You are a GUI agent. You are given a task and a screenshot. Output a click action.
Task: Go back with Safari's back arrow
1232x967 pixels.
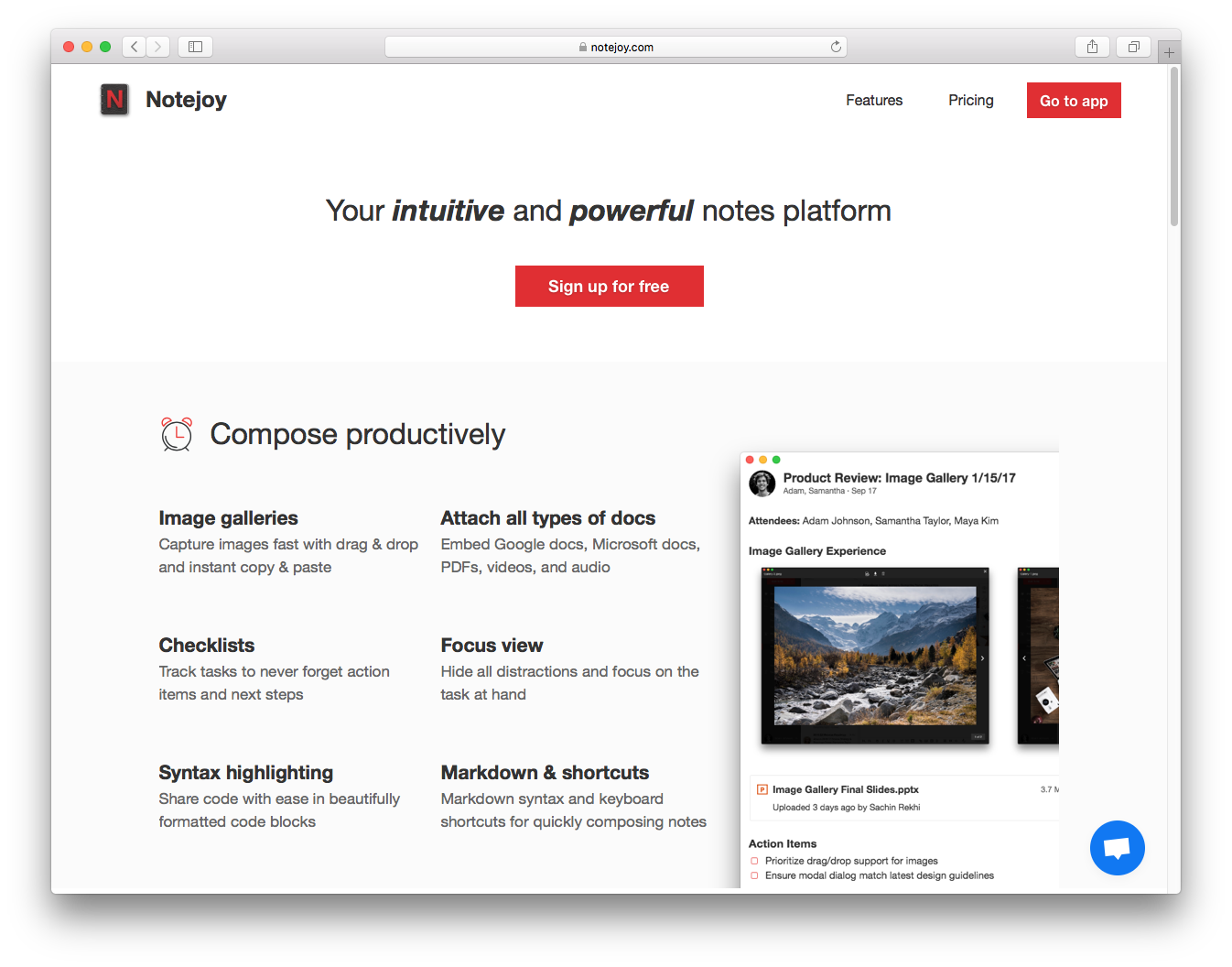click(x=135, y=47)
